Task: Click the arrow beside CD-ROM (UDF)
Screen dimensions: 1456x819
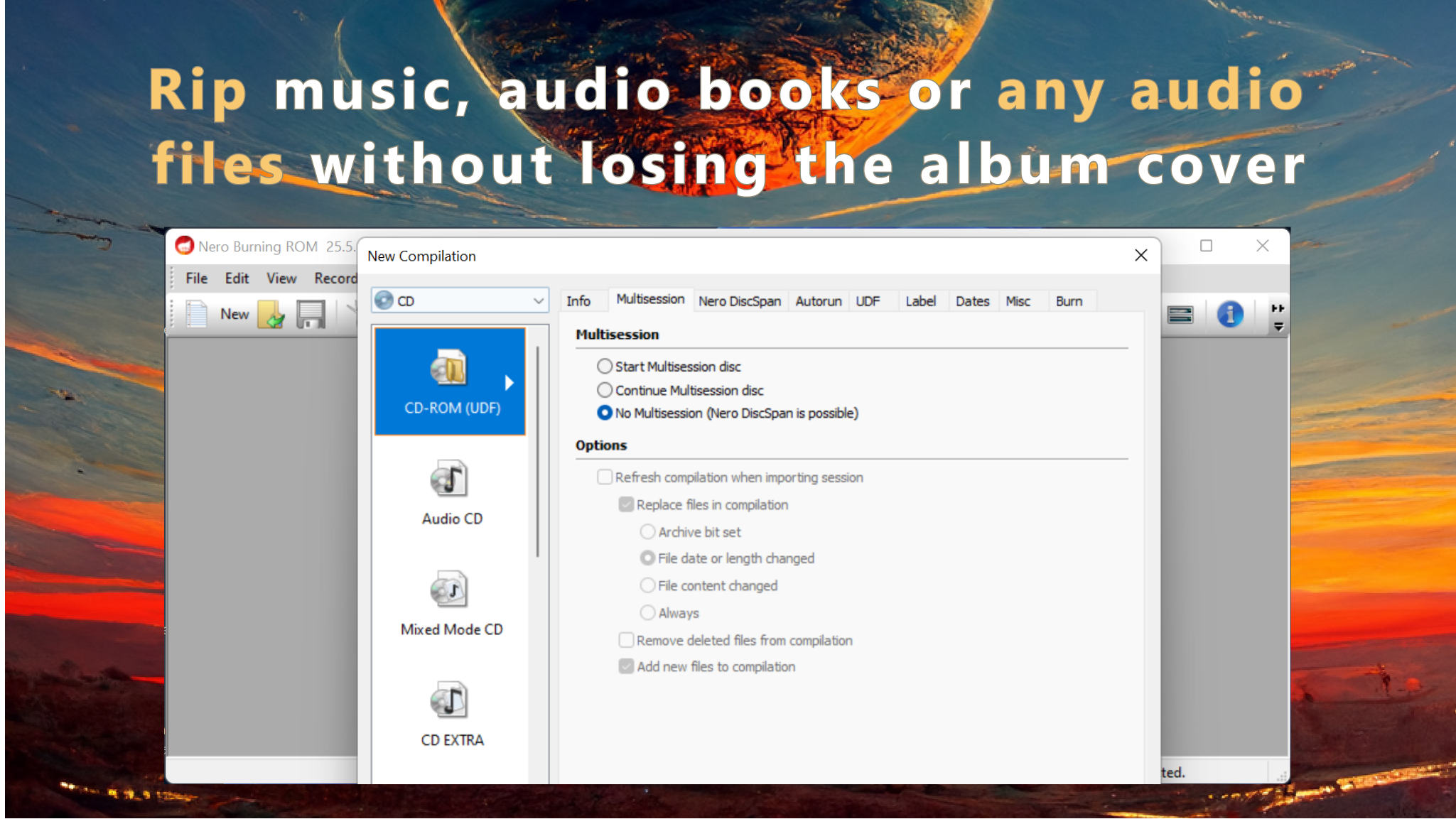Action: [x=509, y=383]
